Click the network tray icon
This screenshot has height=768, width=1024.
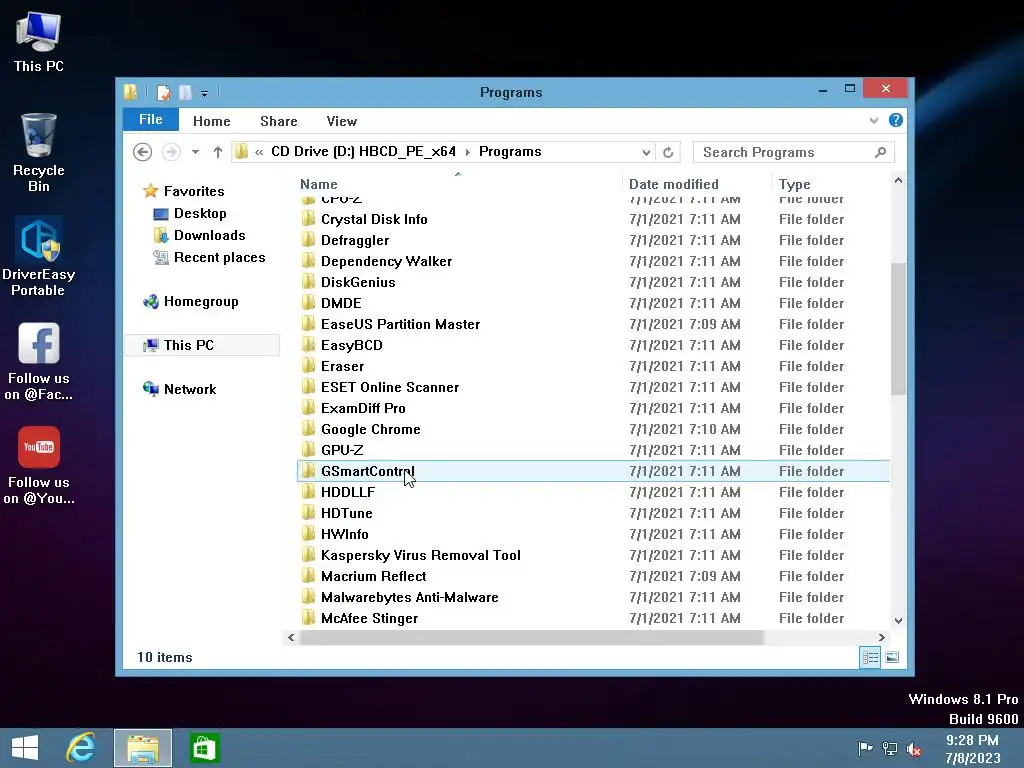click(889, 748)
